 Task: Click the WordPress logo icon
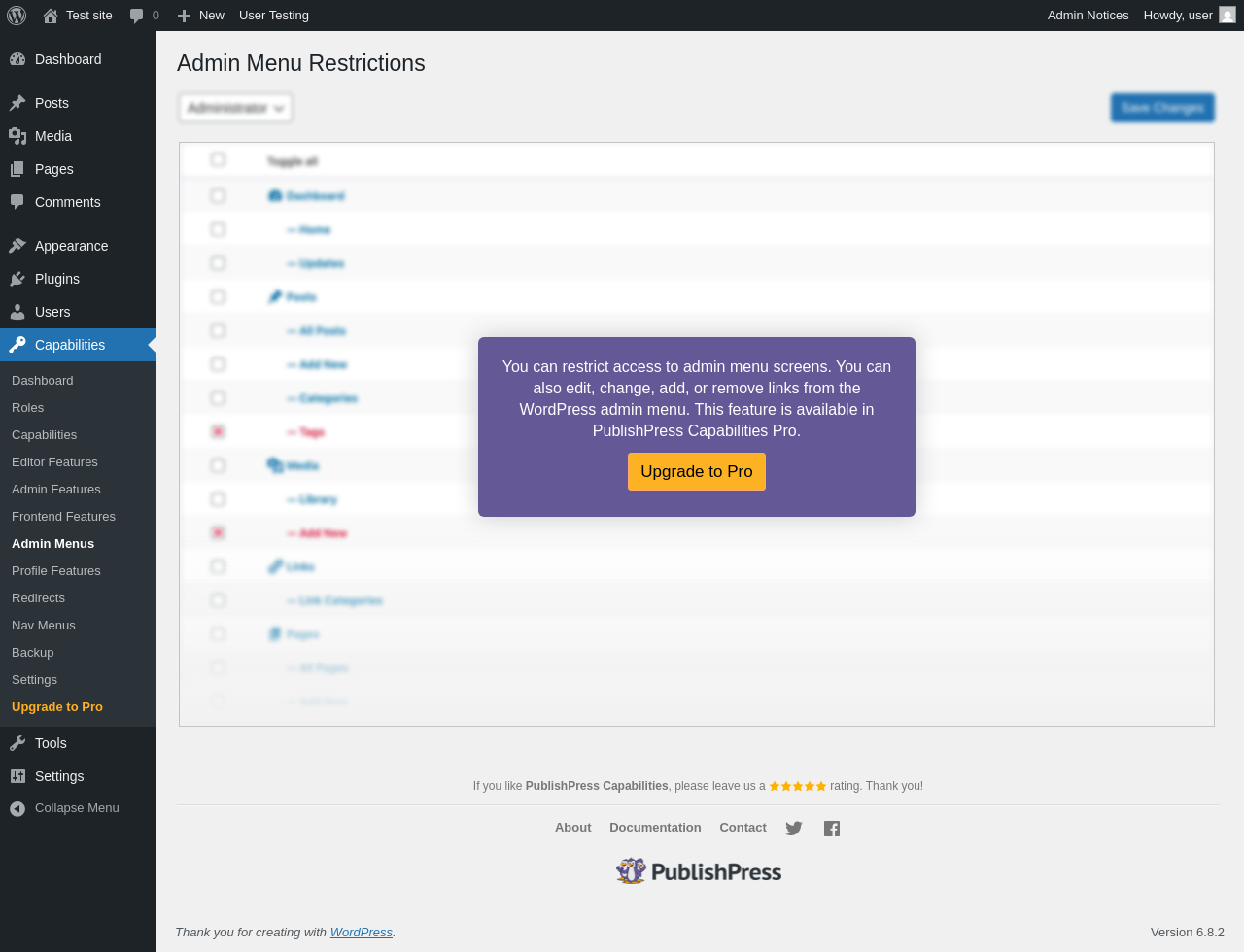point(17,16)
